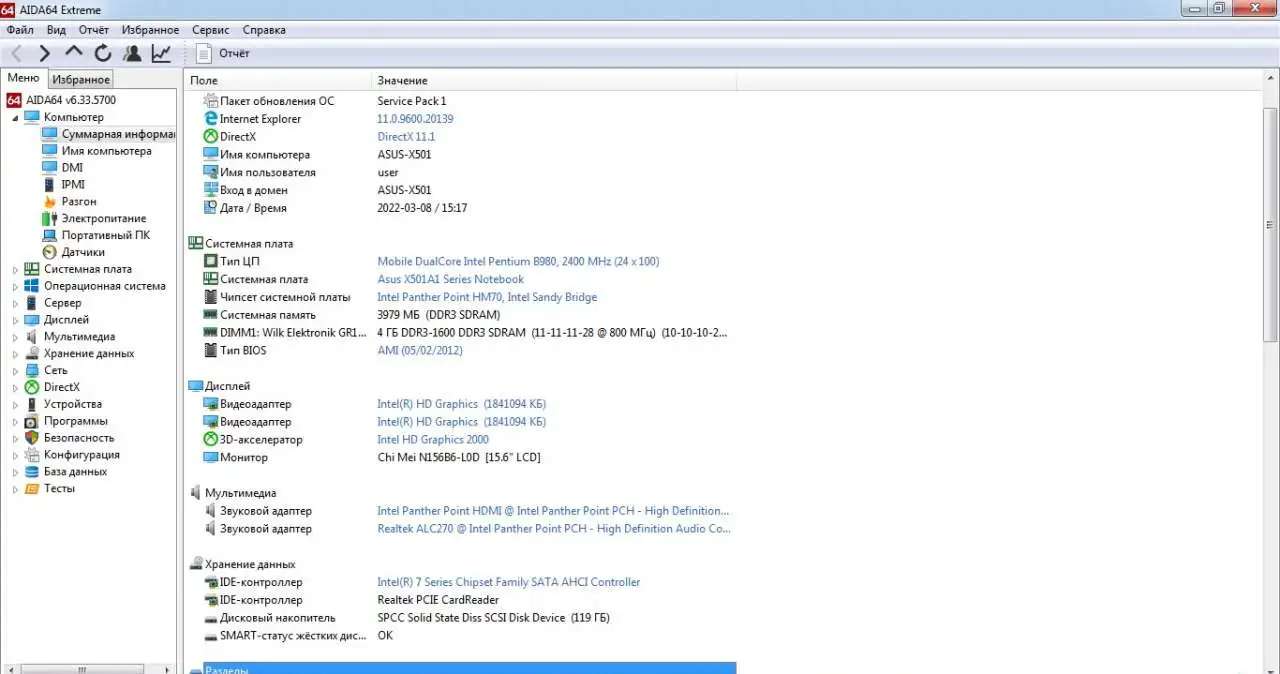1280x674 pixels.
Task: Click the Тип ЦП processor icon
Action: click(x=211, y=261)
